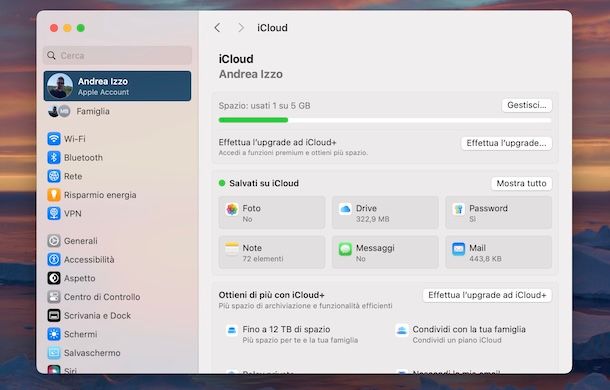Click 'Spazio: usati 1 su 5 GB' text
This screenshot has width=610, height=390.
click(x=265, y=105)
